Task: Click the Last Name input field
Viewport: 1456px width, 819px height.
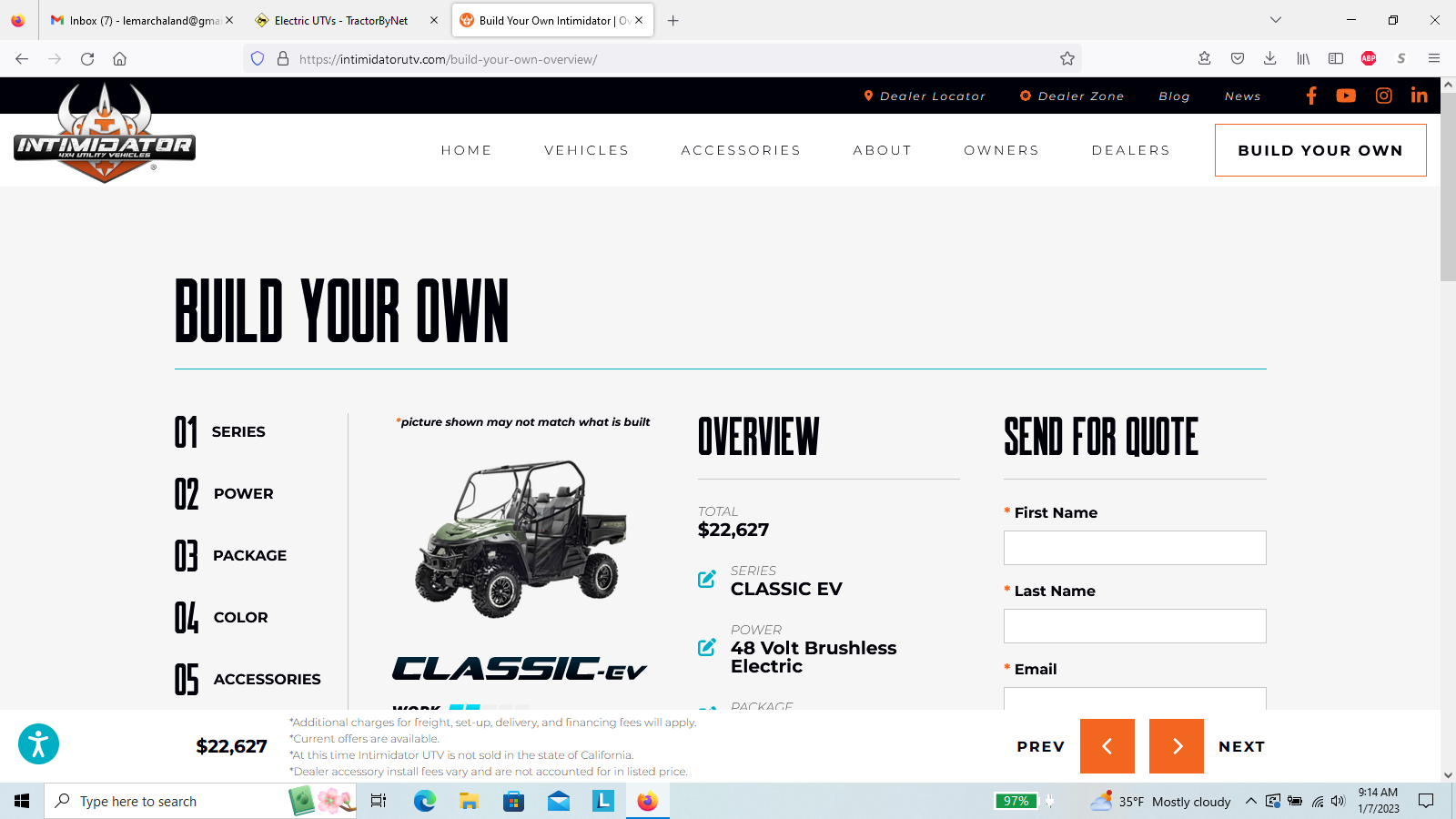Action: [x=1135, y=626]
